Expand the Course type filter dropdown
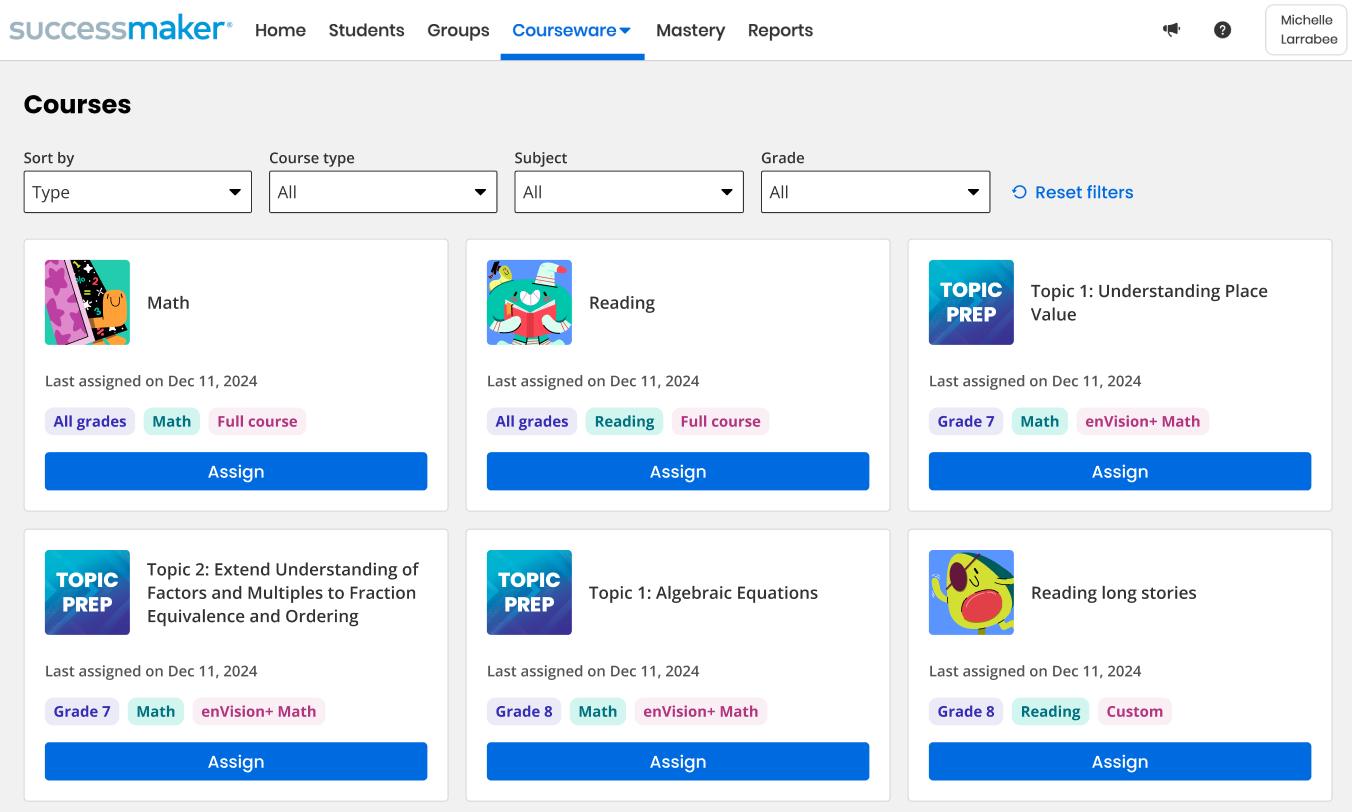This screenshot has height=812, width=1352. point(383,192)
